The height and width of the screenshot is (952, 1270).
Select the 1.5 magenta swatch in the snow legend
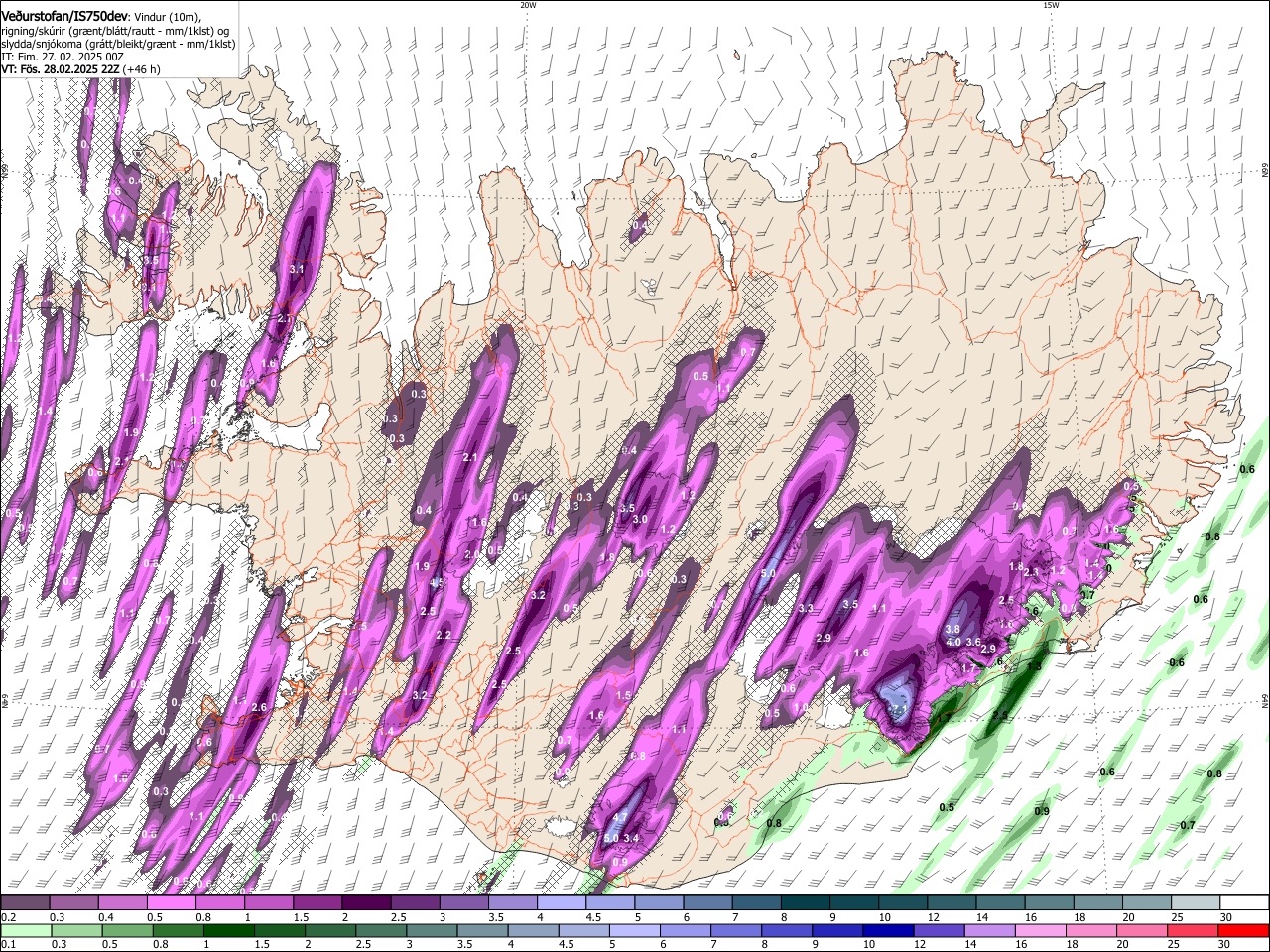(316, 903)
